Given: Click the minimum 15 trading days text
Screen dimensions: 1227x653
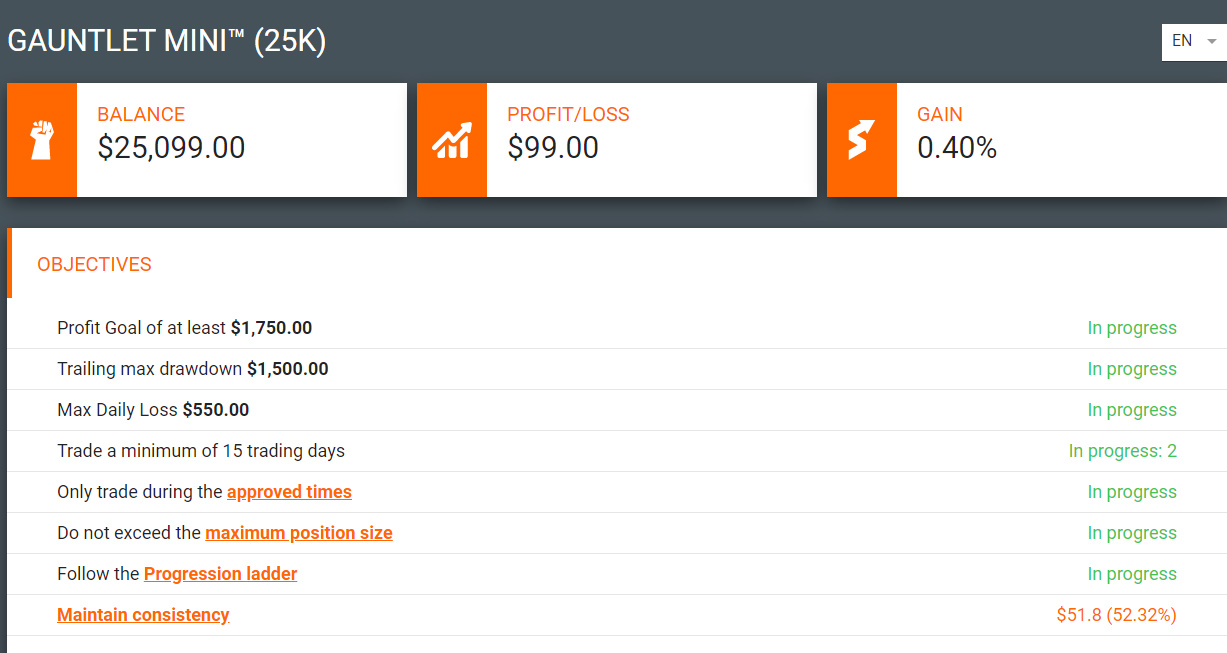Looking at the screenshot, I should point(201,451).
